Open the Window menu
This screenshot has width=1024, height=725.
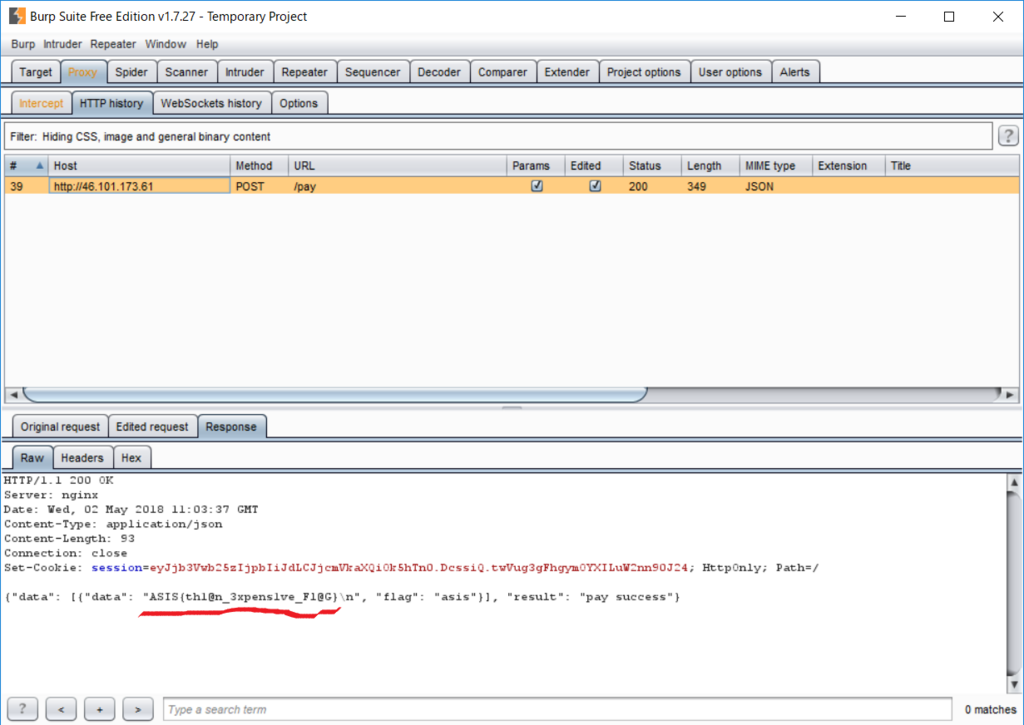[165, 44]
